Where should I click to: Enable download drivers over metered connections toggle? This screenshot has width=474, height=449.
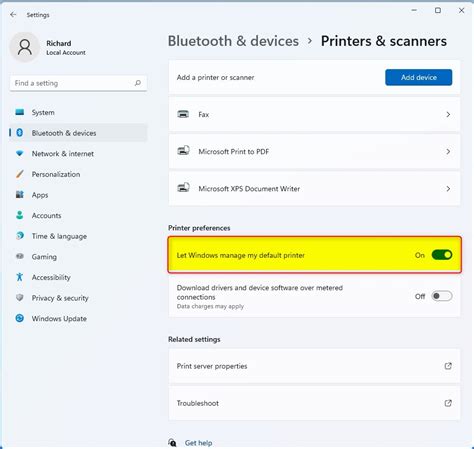442,296
